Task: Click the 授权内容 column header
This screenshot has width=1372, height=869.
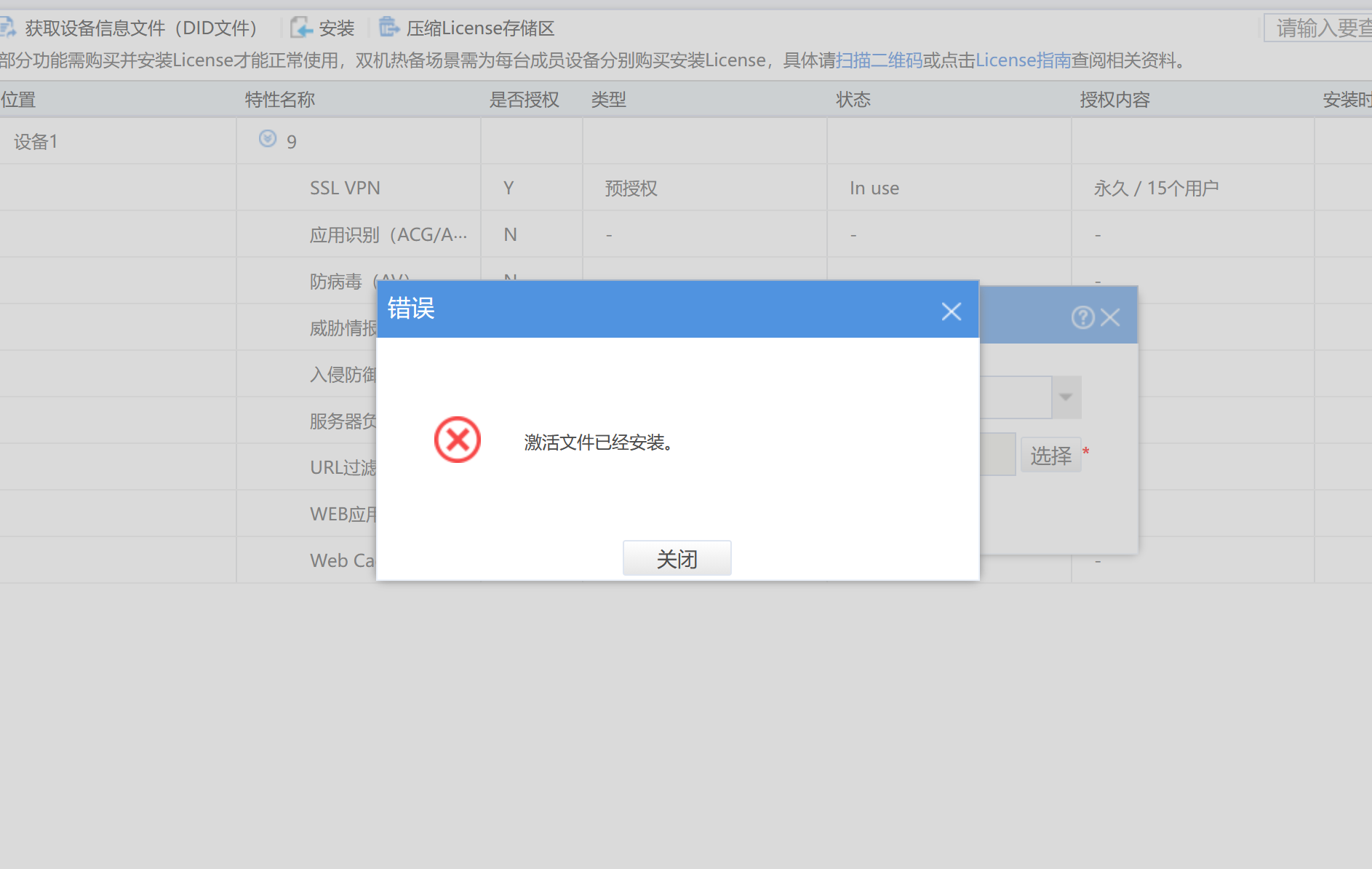Action: pyautogui.click(x=1114, y=100)
